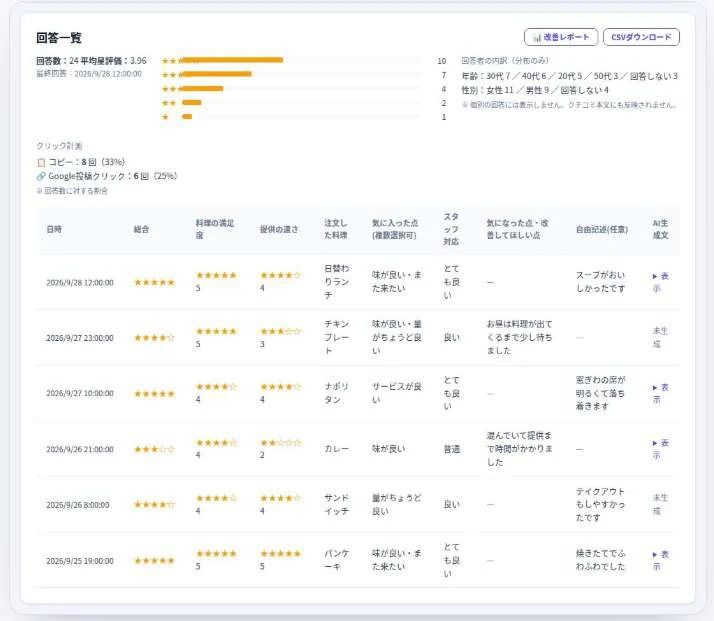714x621 pixels.
Task: Click the 4-star distribution bar
Action: pyautogui.click(x=217, y=74)
